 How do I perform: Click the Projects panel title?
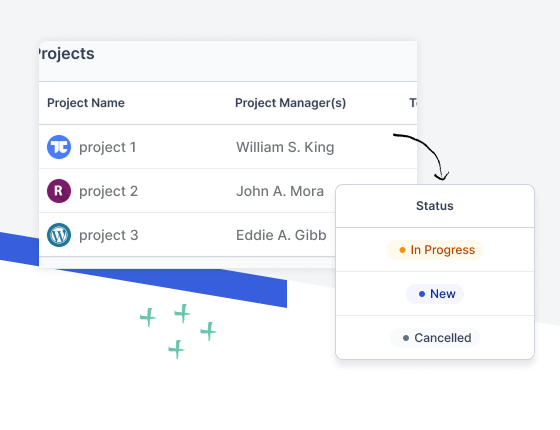(x=66, y=54)
